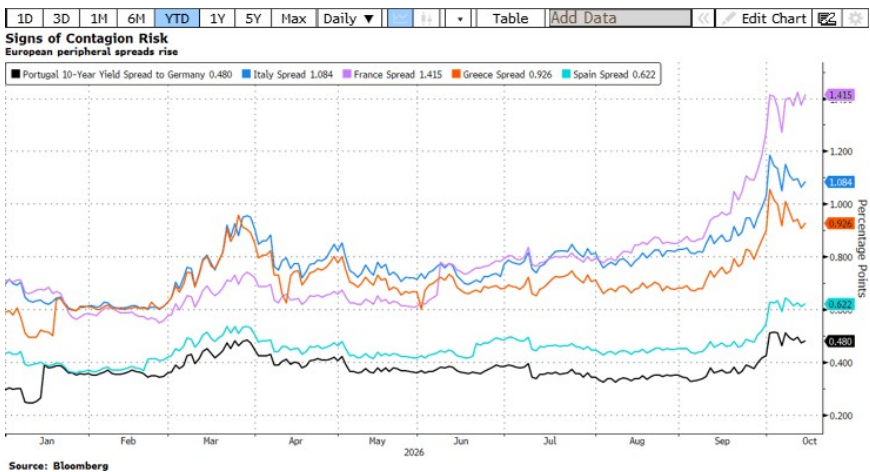Open the Daily frequency dropdown
This screenshot has height=472, width=870.
tap(348, 18)
